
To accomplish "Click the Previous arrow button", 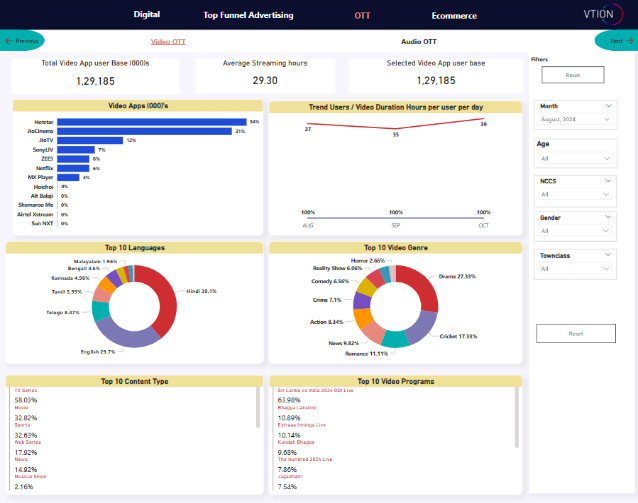I will [x=24, y=41].
